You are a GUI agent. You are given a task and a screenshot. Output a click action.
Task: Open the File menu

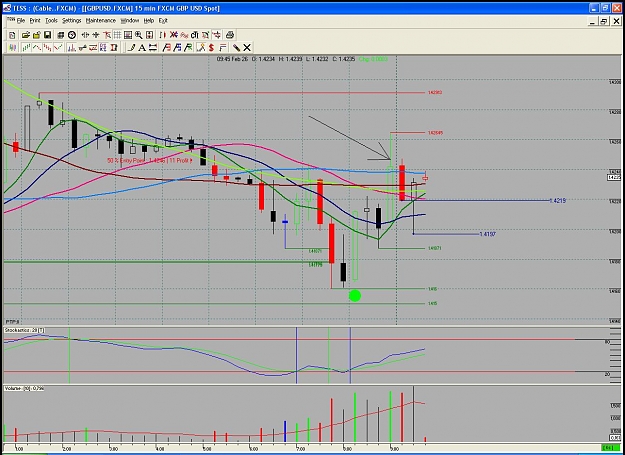[x=21, y=20]
